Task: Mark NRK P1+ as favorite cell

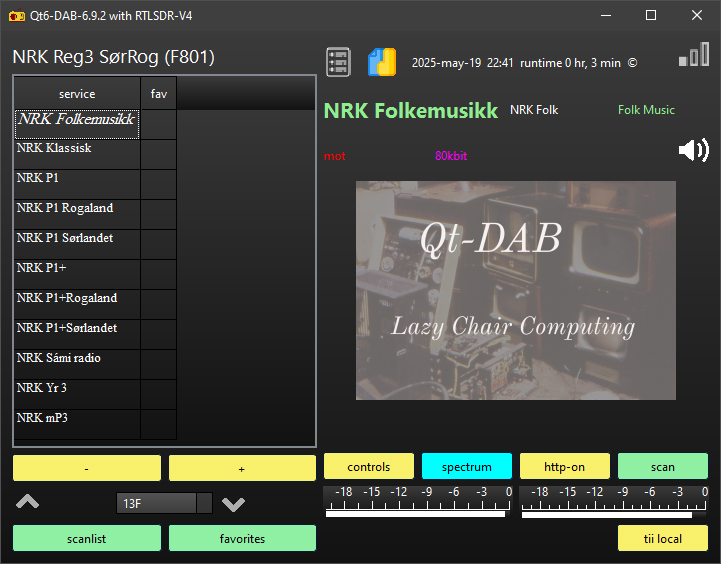Action: pos(159,274)
